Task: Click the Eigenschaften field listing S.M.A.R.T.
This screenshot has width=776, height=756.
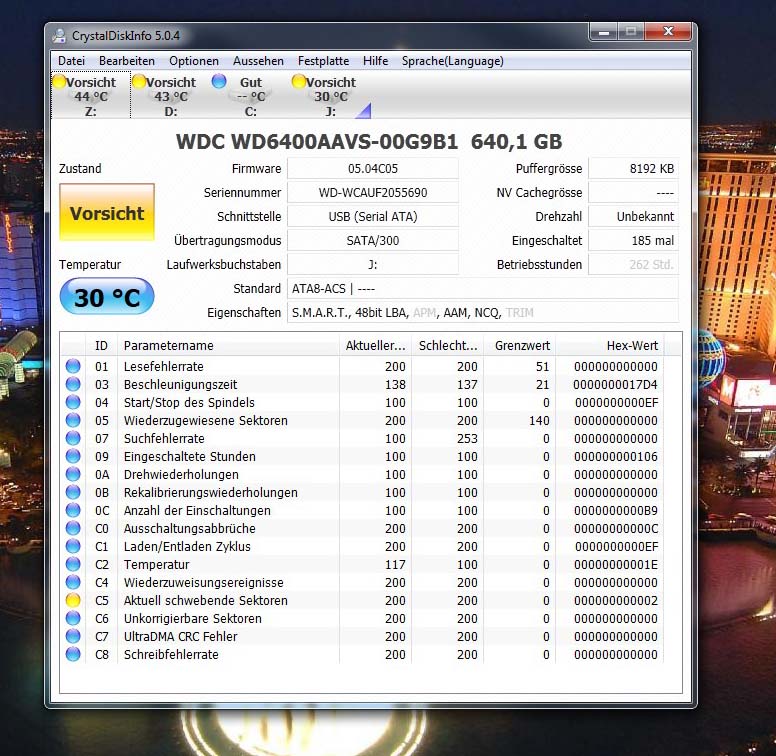Action: tap(483, 313)
